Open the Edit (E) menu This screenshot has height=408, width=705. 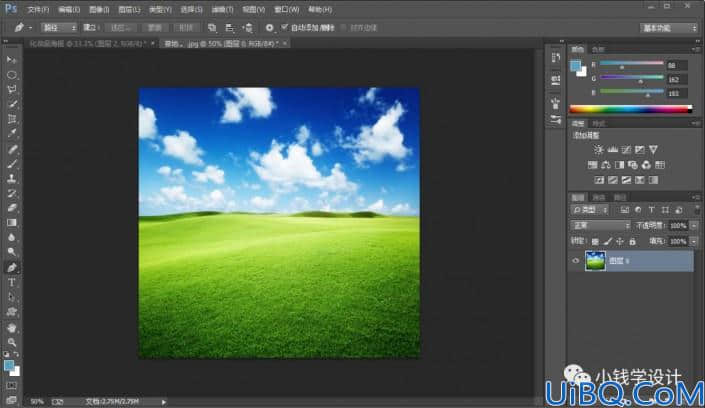pyautogui.click(x=69, y=9)
